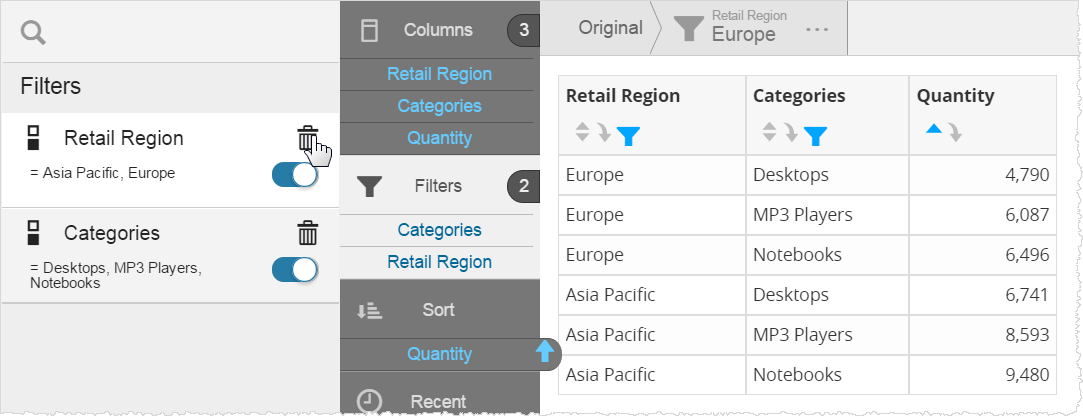Click the Recent clock icon
The height and width of the screenshot is (417, 1083).
tap(370, 402)
